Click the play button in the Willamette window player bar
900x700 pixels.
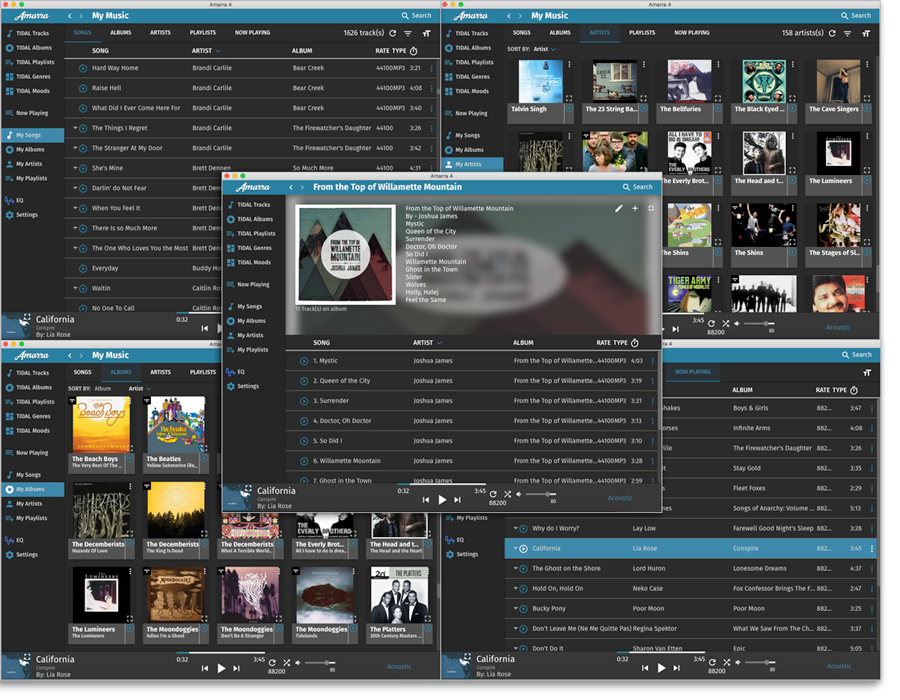click(442, 500)
